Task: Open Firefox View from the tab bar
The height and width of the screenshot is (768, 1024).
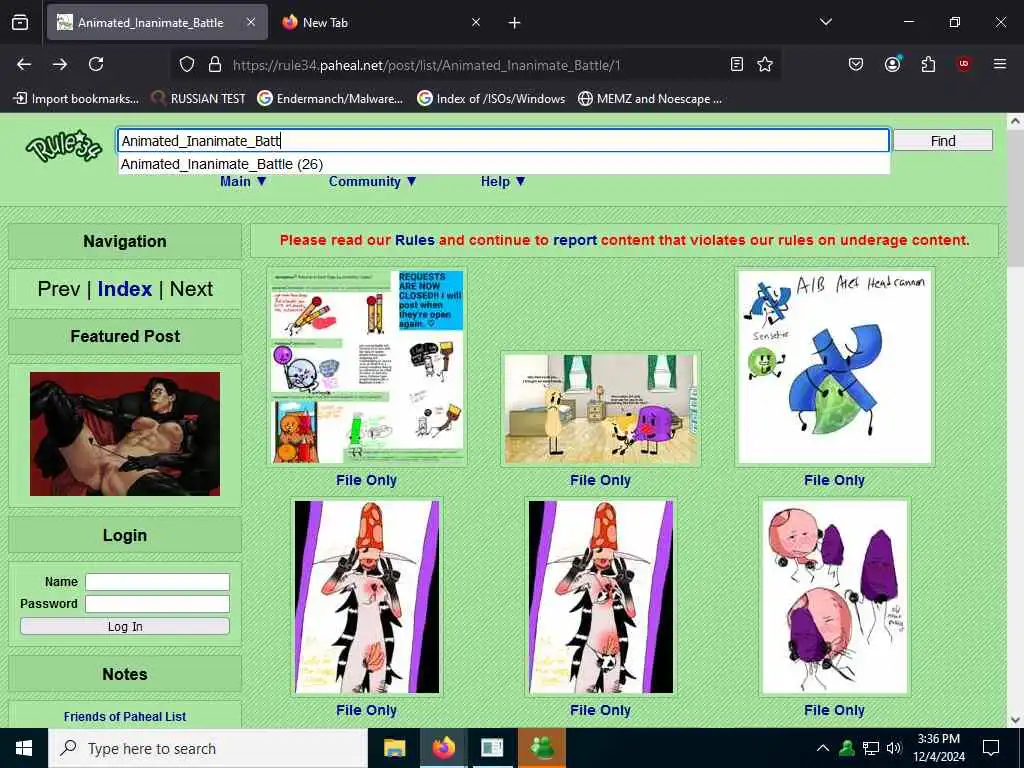Action: tap(20, 22)
